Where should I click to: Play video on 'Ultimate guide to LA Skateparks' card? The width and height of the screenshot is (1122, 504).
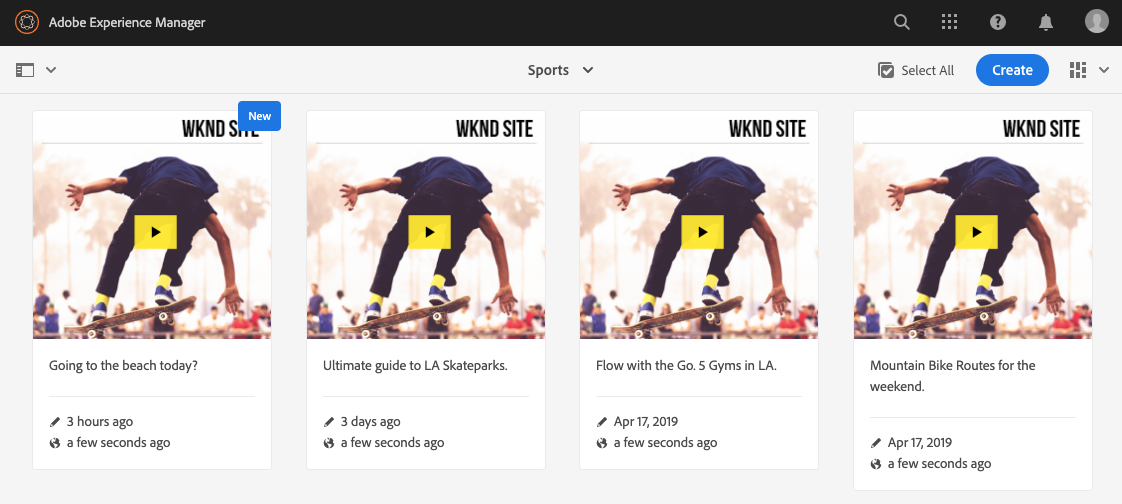pyautogui.click(x=429, y=232)
